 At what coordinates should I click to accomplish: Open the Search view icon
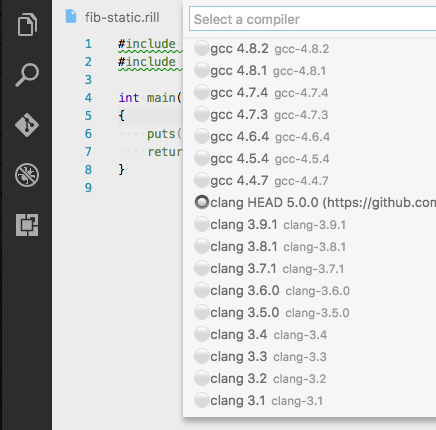click(27, 75)
